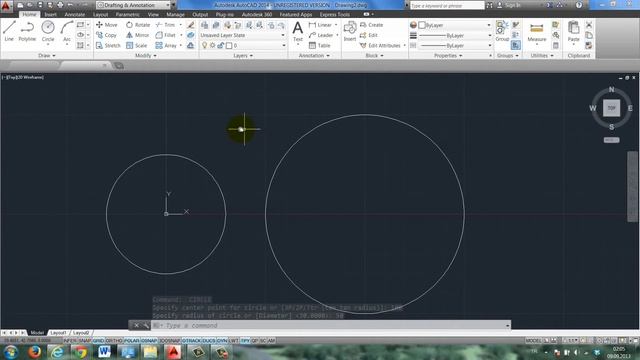Toggle OTRACK in status bar
Screen dimensions: 640x360
(191, 340)
